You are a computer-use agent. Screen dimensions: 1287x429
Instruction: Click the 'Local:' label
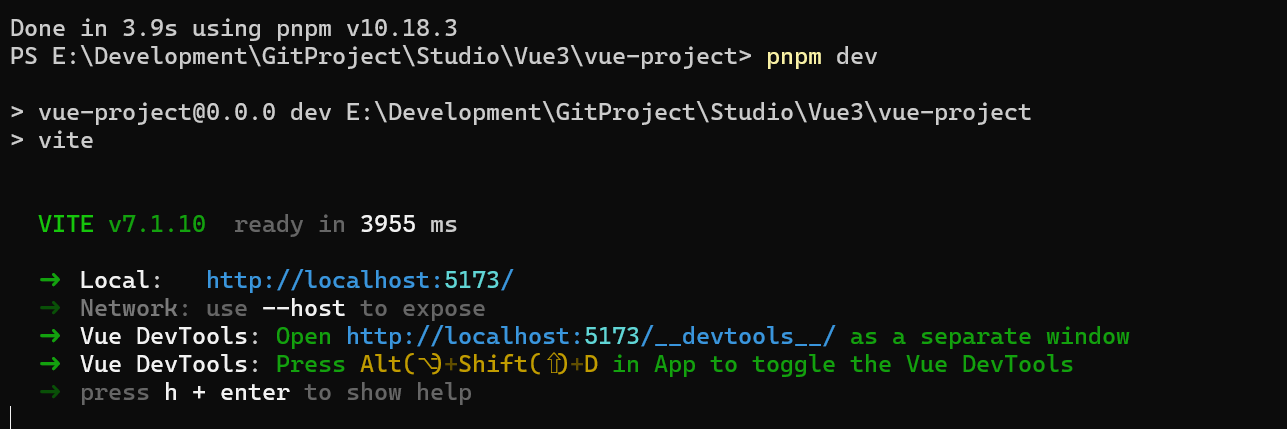click(122, 280)
